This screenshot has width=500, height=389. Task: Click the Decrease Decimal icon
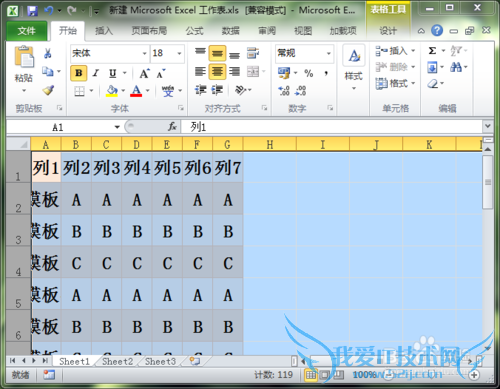[x=300, y=90]
